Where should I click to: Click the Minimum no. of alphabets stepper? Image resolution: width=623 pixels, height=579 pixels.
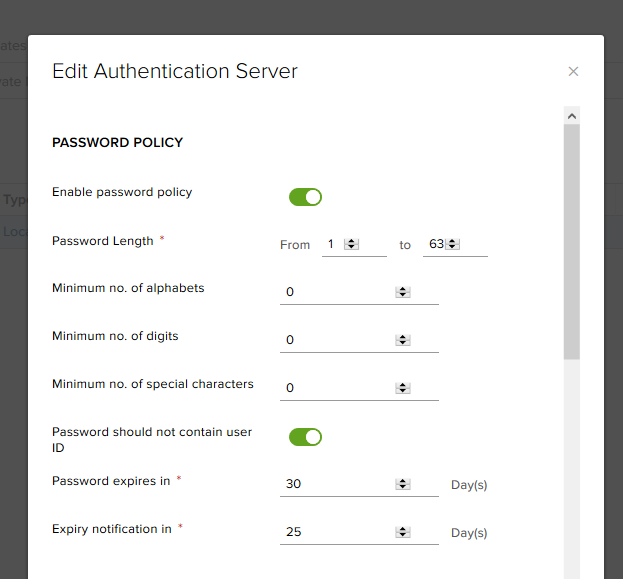[x=403, y=292]
